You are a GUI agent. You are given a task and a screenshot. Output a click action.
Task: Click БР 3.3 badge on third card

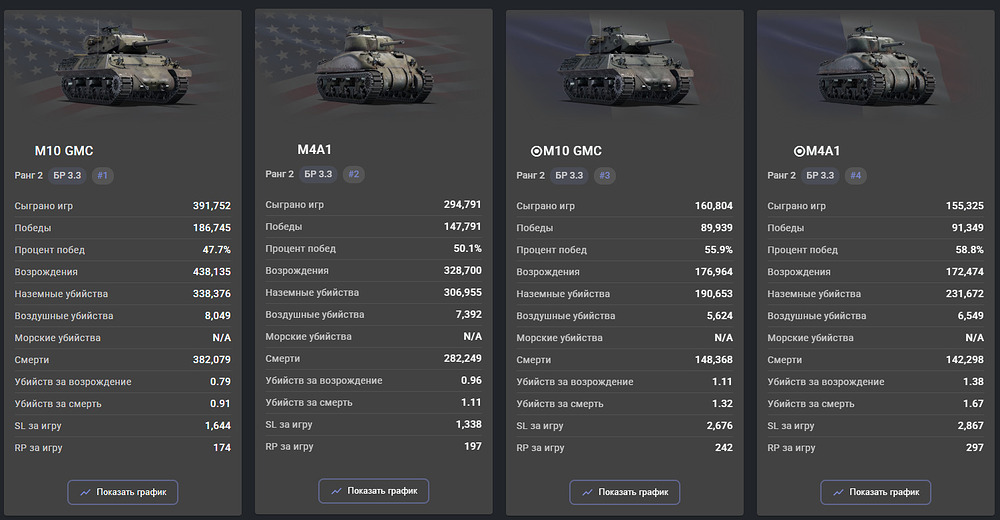pyautogui.click(x=569, y=176)
